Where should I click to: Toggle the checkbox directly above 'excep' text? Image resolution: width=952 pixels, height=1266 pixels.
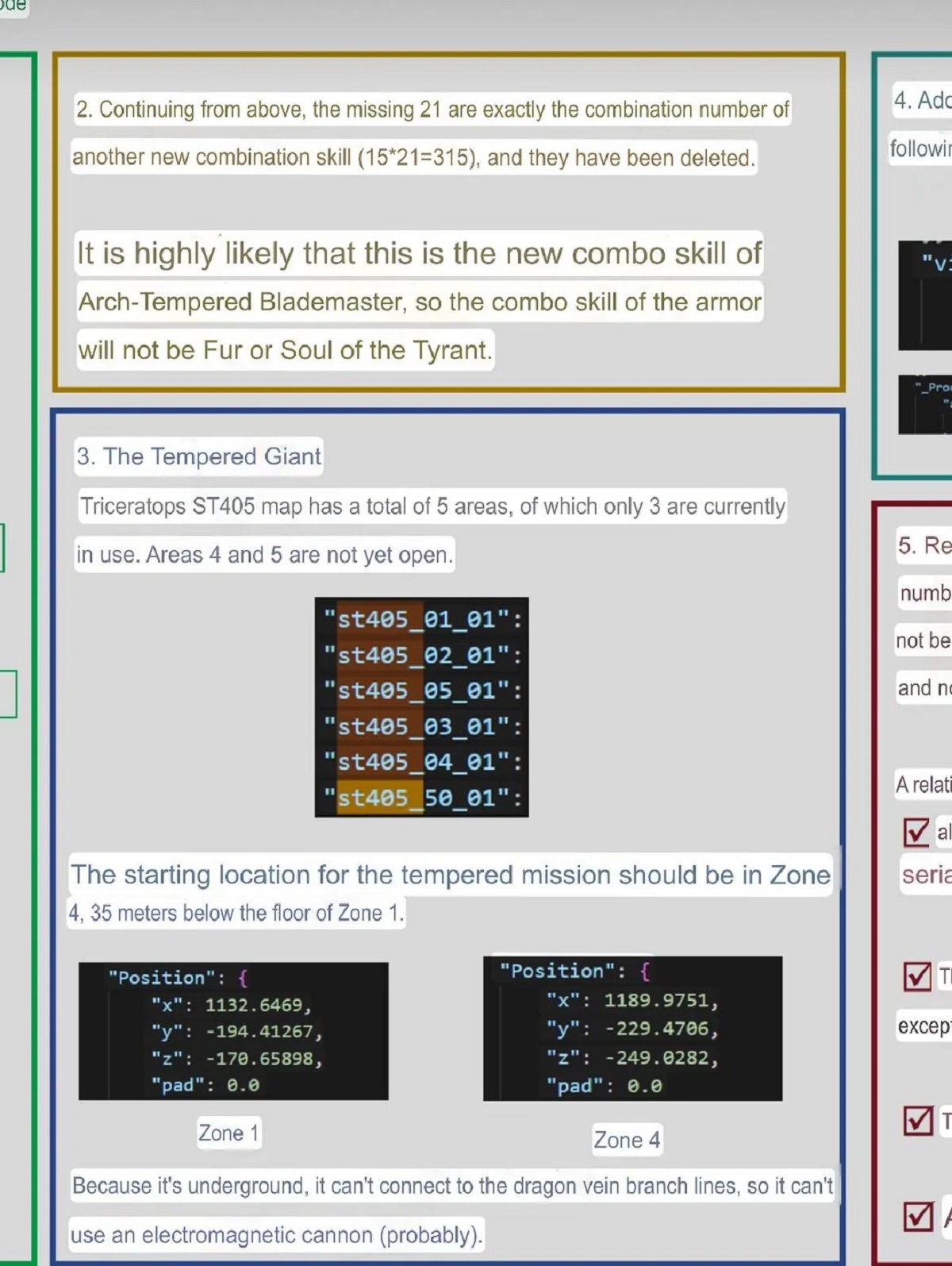click(x=917, y=975)
